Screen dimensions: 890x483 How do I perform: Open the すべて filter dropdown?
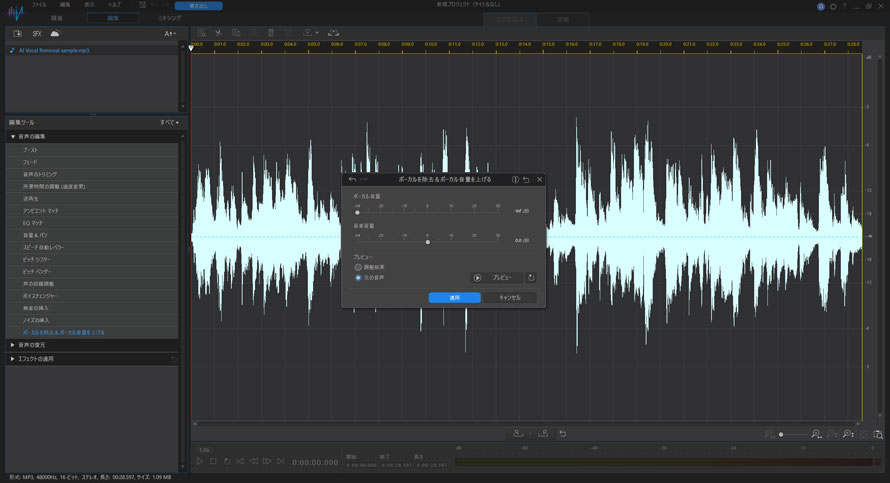168,122
